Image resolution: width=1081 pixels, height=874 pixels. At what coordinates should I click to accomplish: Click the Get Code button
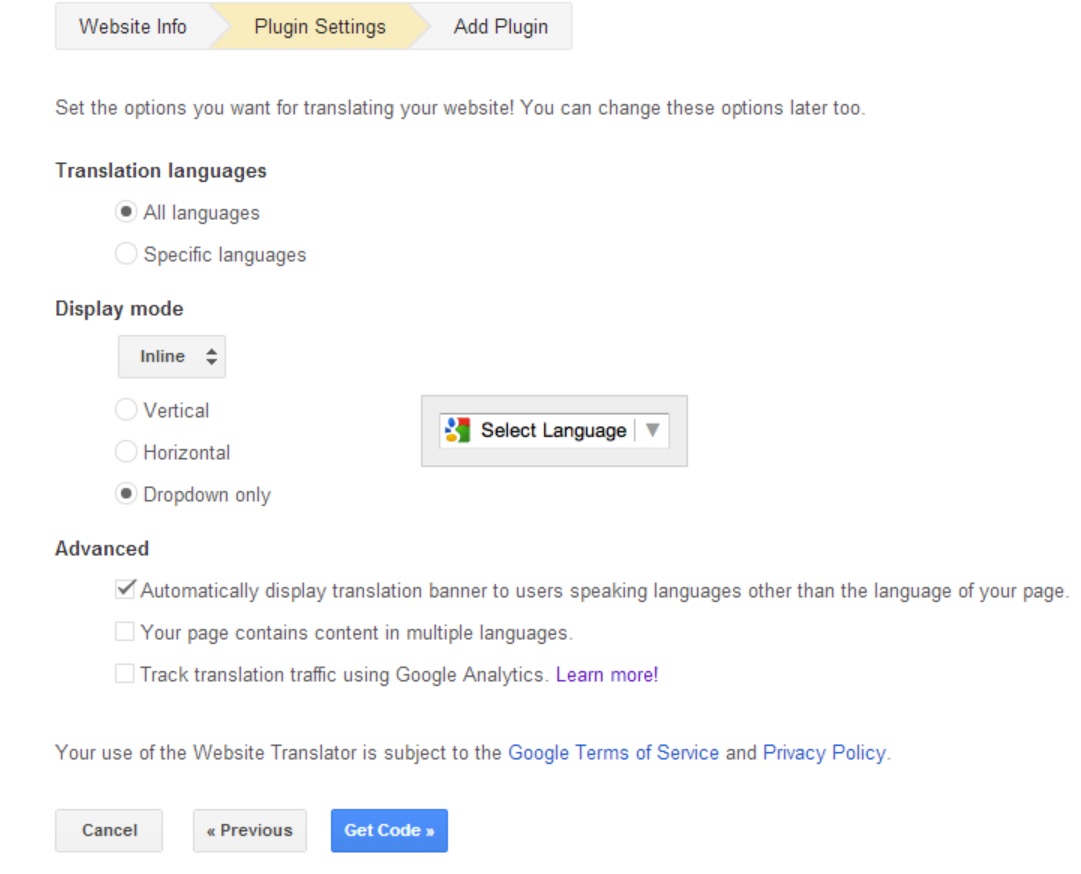(x=389, y=830)
